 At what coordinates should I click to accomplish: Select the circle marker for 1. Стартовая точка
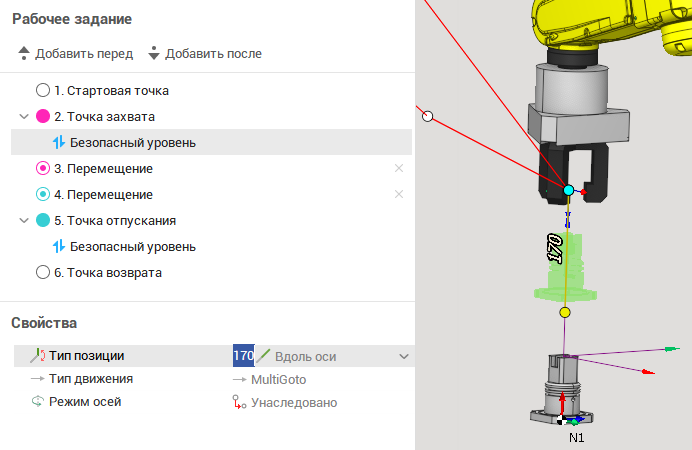pyautogui.click(x=43, y=90)
